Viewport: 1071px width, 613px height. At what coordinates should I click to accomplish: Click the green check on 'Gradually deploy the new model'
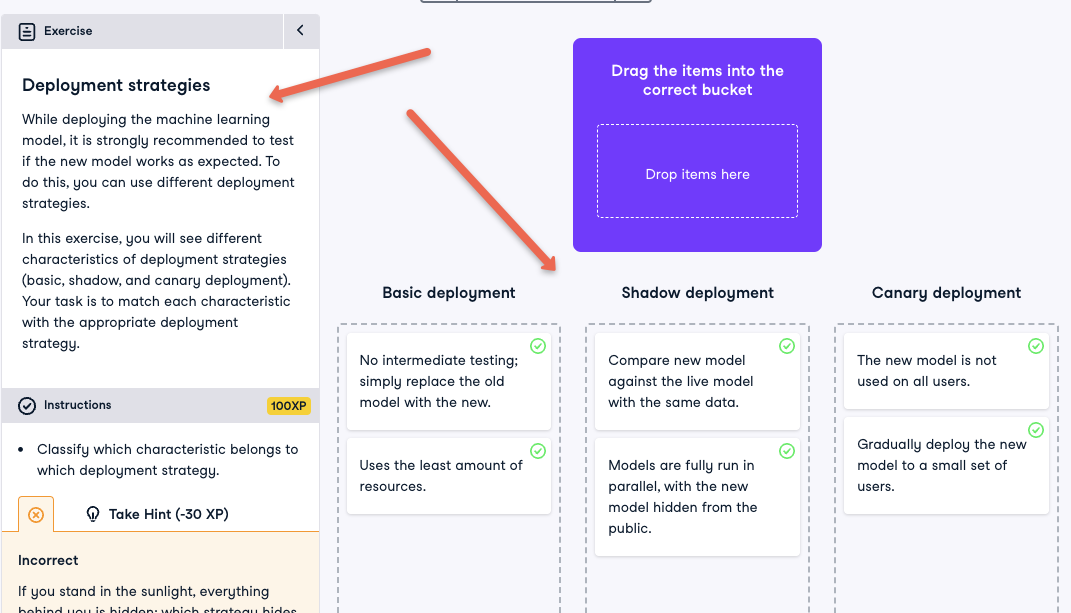(x=1036, y=430)
